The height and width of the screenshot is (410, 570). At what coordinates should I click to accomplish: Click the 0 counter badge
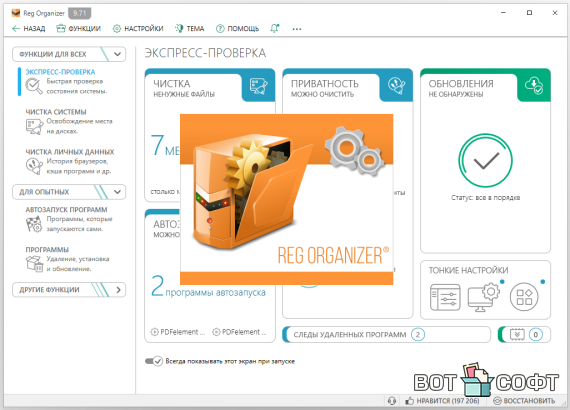[x=535, y=334]
